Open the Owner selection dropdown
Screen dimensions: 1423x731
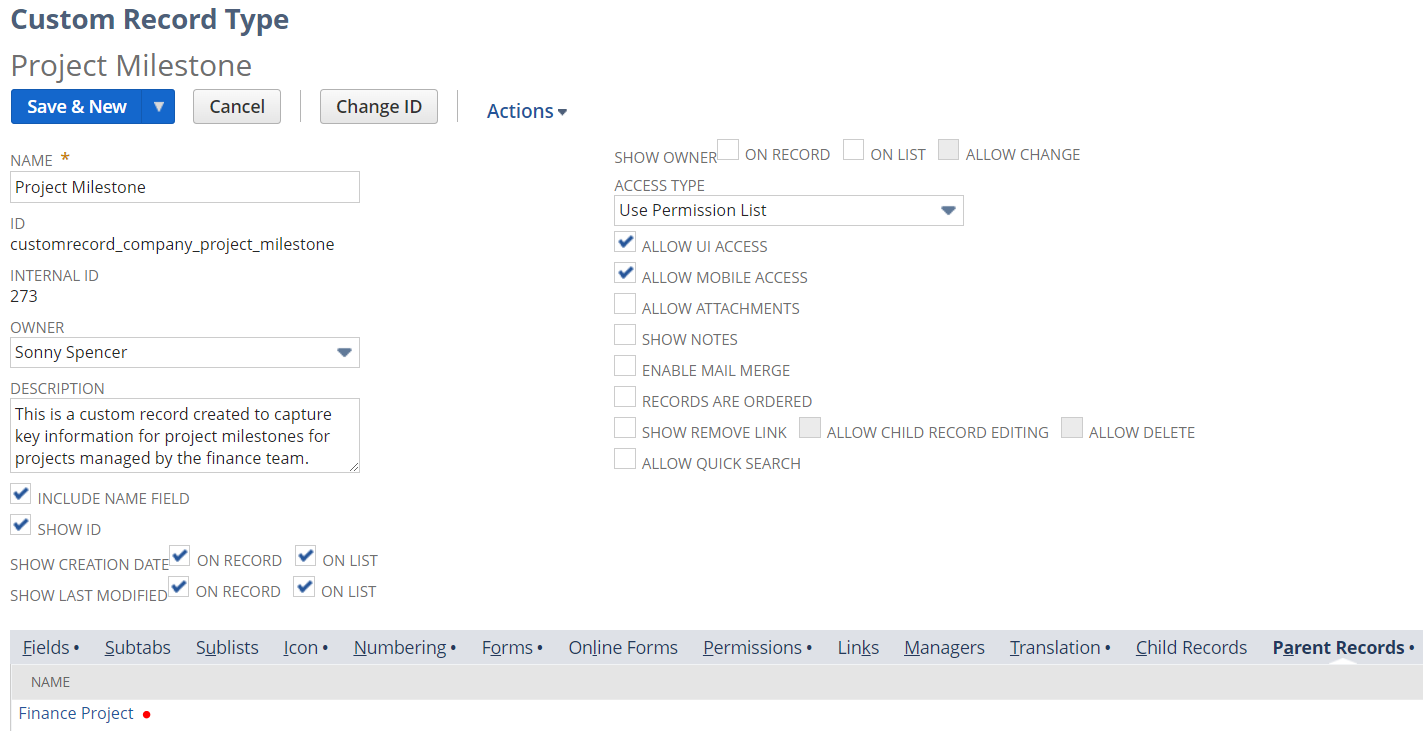point(344,352)
